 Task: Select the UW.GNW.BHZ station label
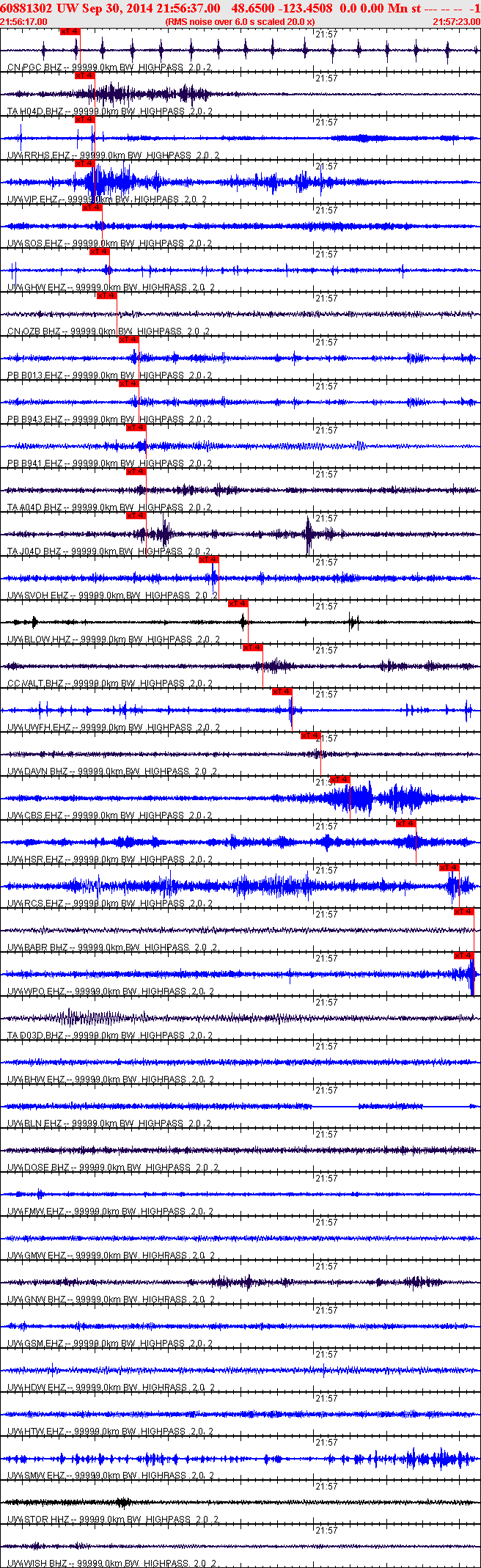pyautogui.click(x=111, y=1300)
